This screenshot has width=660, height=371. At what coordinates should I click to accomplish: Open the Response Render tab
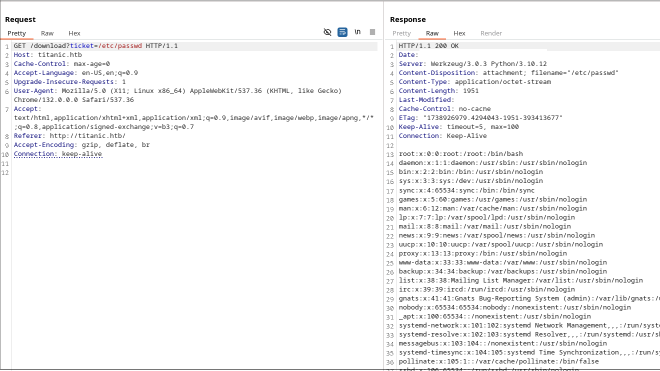click(x=491, y=33)
